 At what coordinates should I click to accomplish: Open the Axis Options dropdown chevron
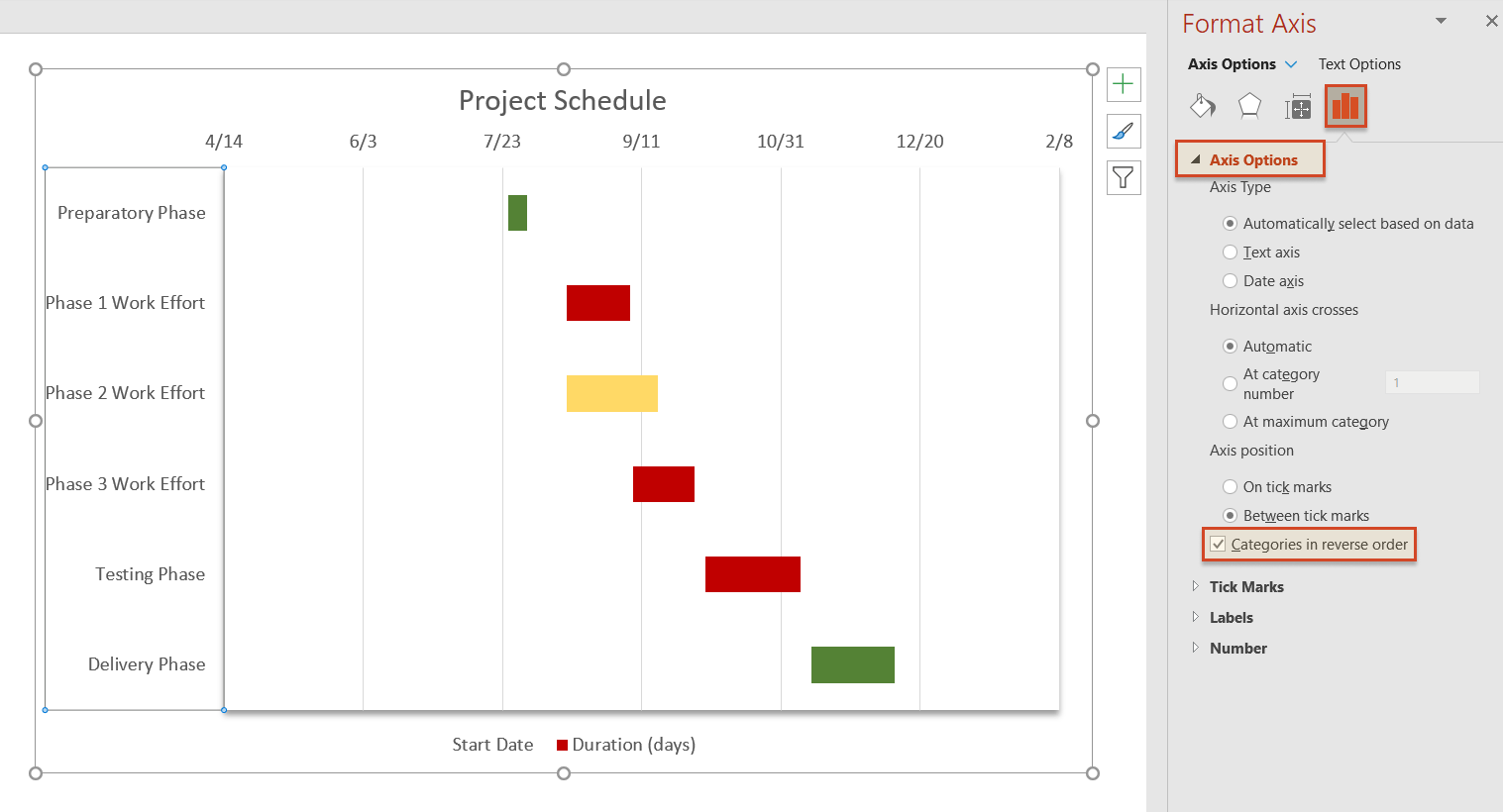(x=1291, y=64)
